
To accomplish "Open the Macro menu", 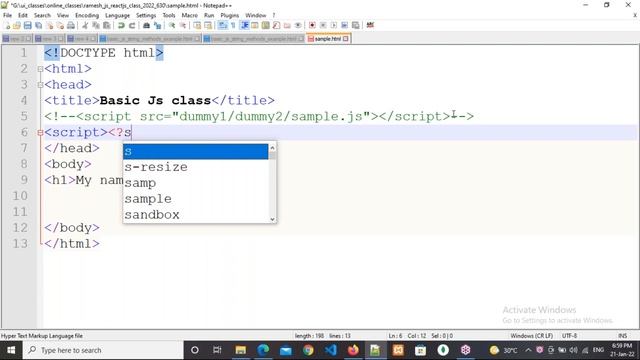I will pyautogui.click(x=189, y=15).
